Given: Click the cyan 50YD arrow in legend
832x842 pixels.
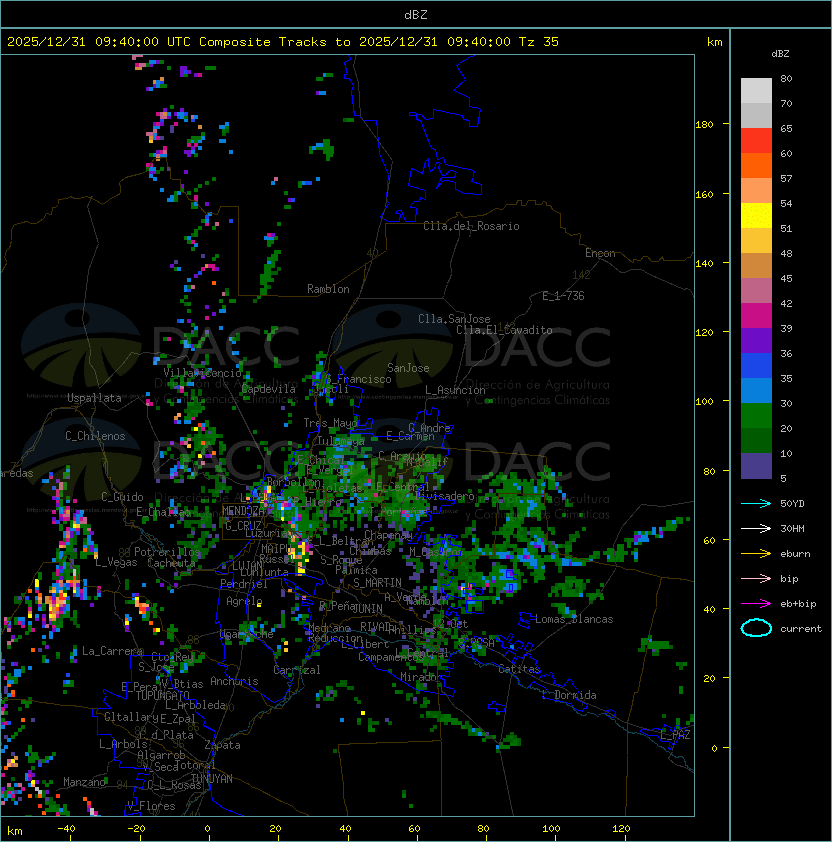Looking at the screenshot, I should tap(756, 503).
